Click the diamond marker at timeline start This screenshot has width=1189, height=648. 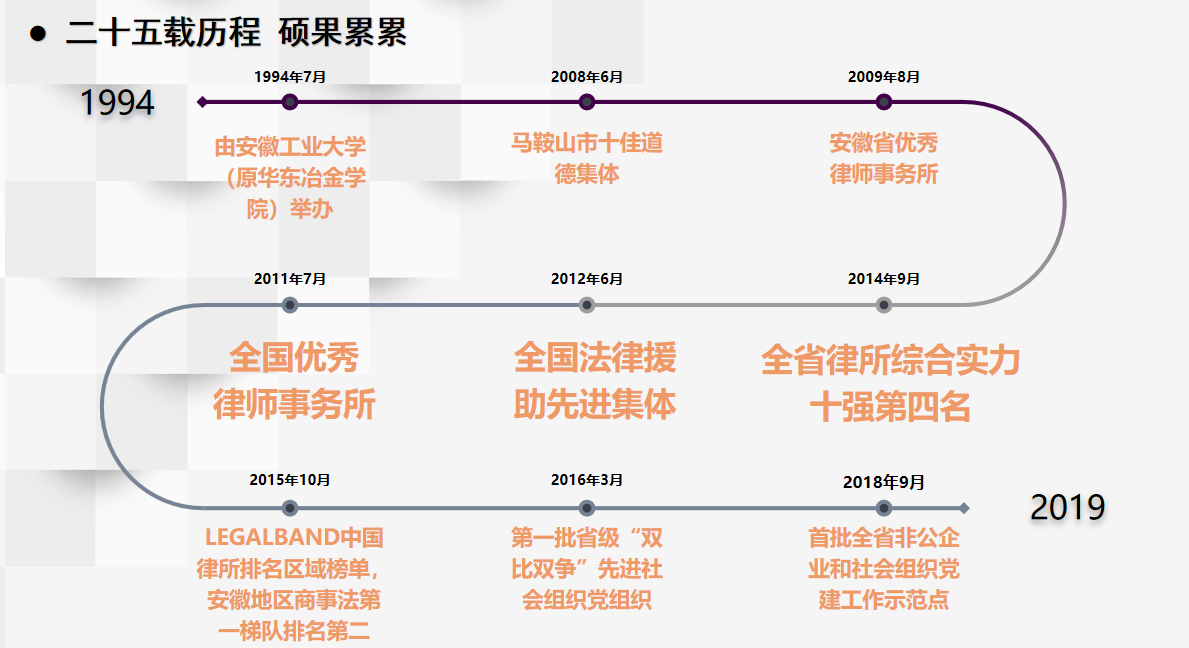pyautogui.click(x=202, y=102)
